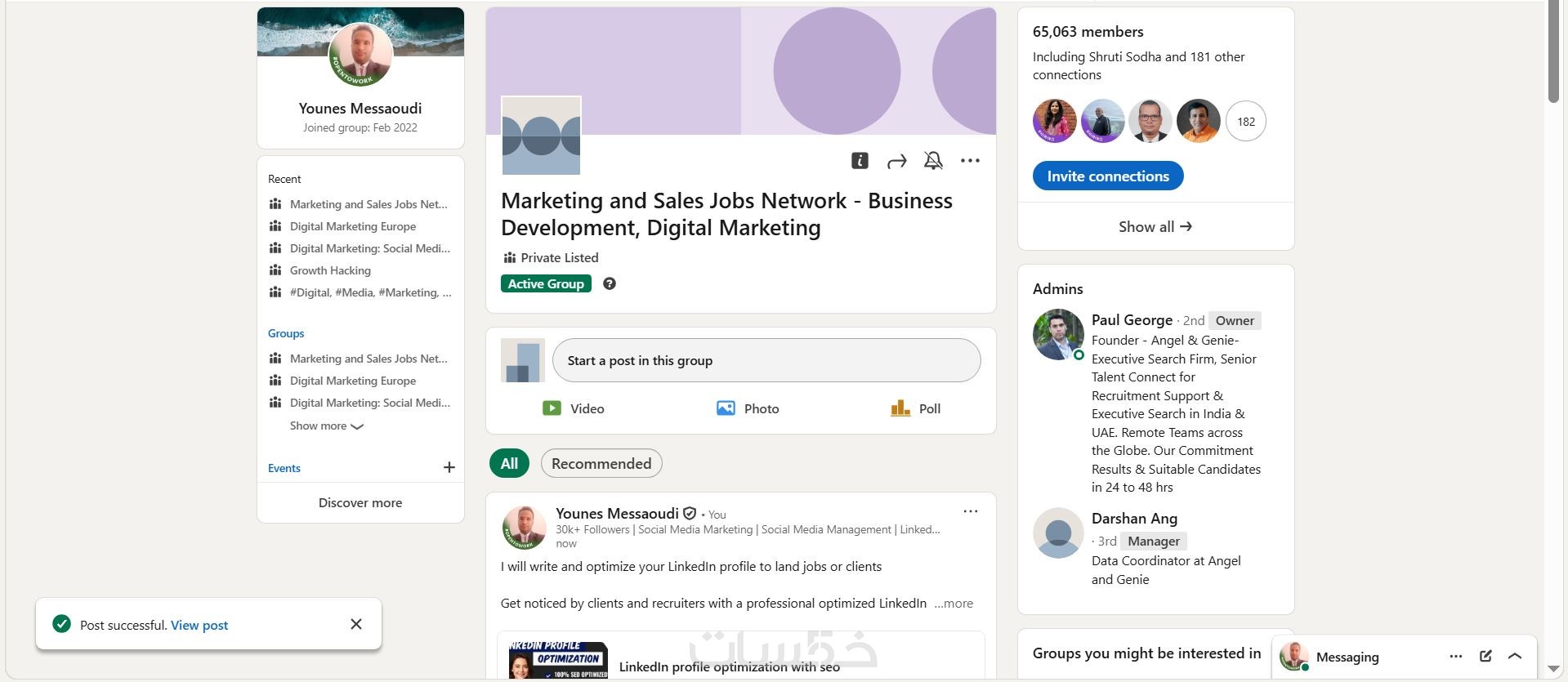Click the Active Group badge
Screen dimensions: 1568x682
tap(546, 283)
